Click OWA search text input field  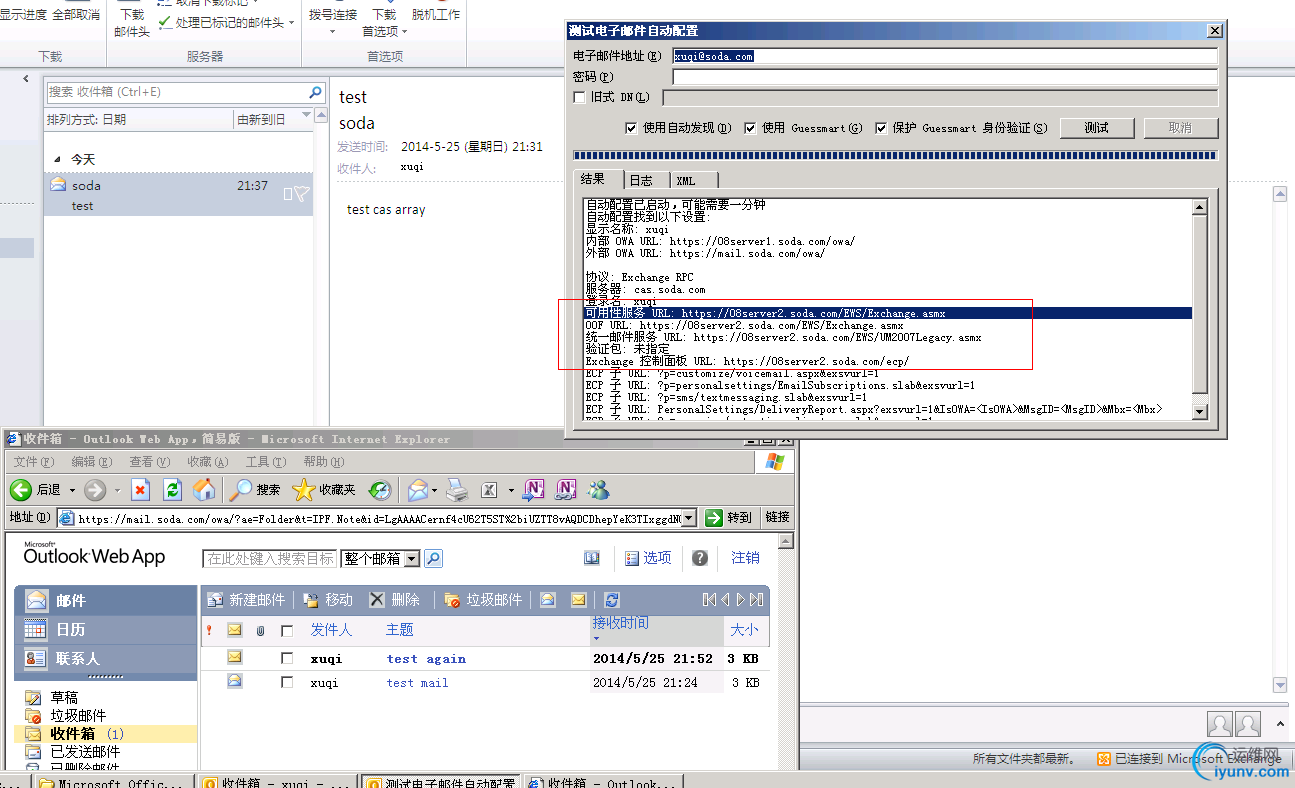tap(269, 559)
